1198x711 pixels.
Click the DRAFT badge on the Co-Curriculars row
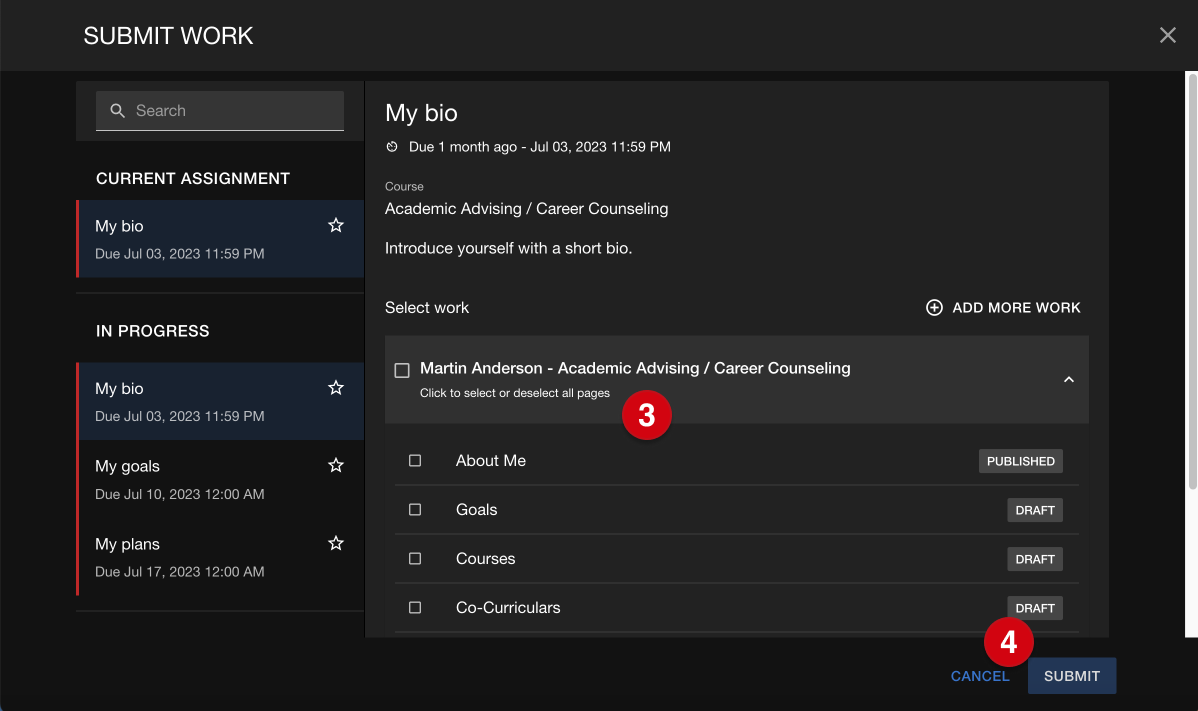(1035, 608)
